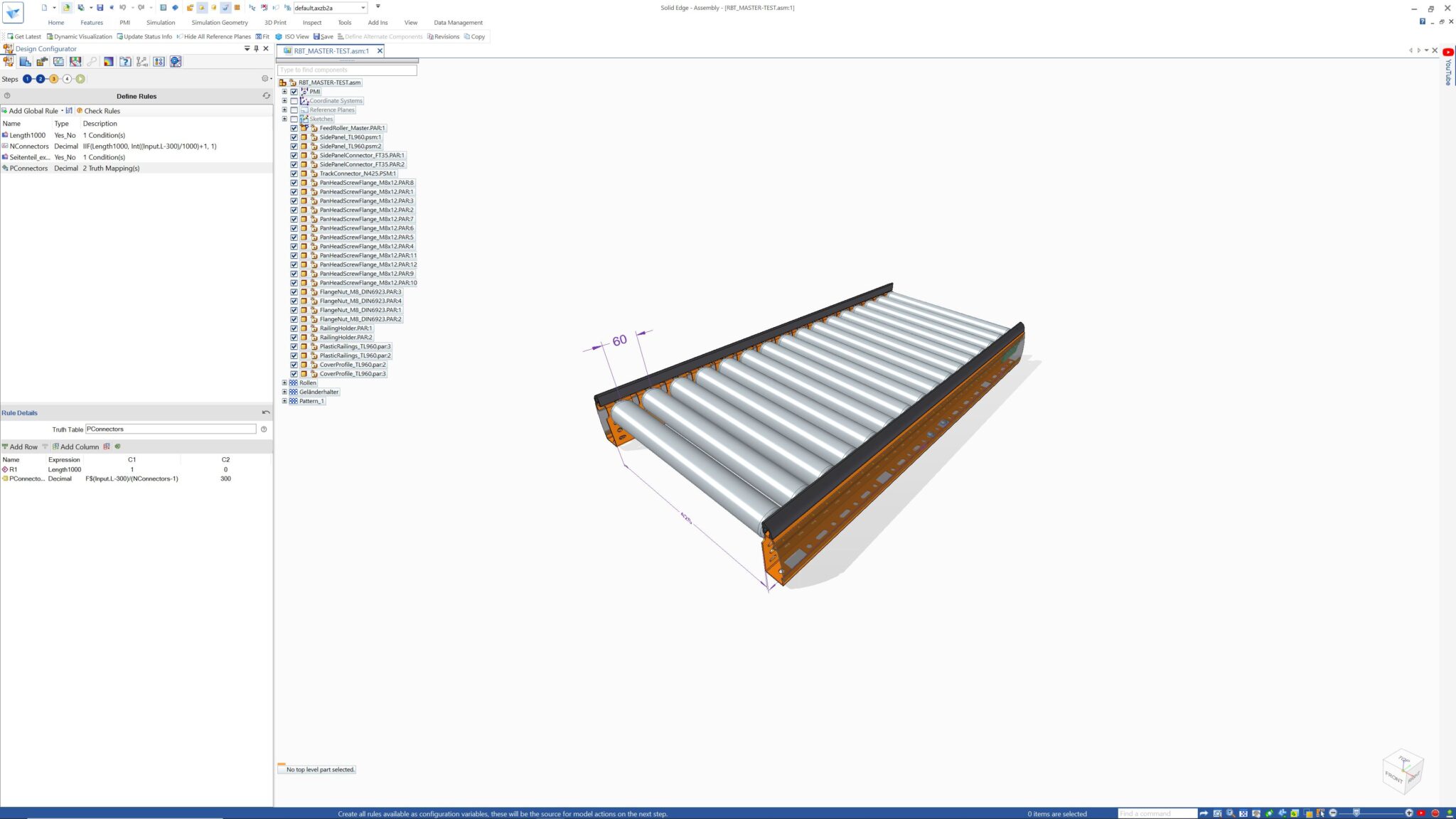Open the Add Global Rule dropdown arrow
1456x819 pixels.
tap(62, 111)
